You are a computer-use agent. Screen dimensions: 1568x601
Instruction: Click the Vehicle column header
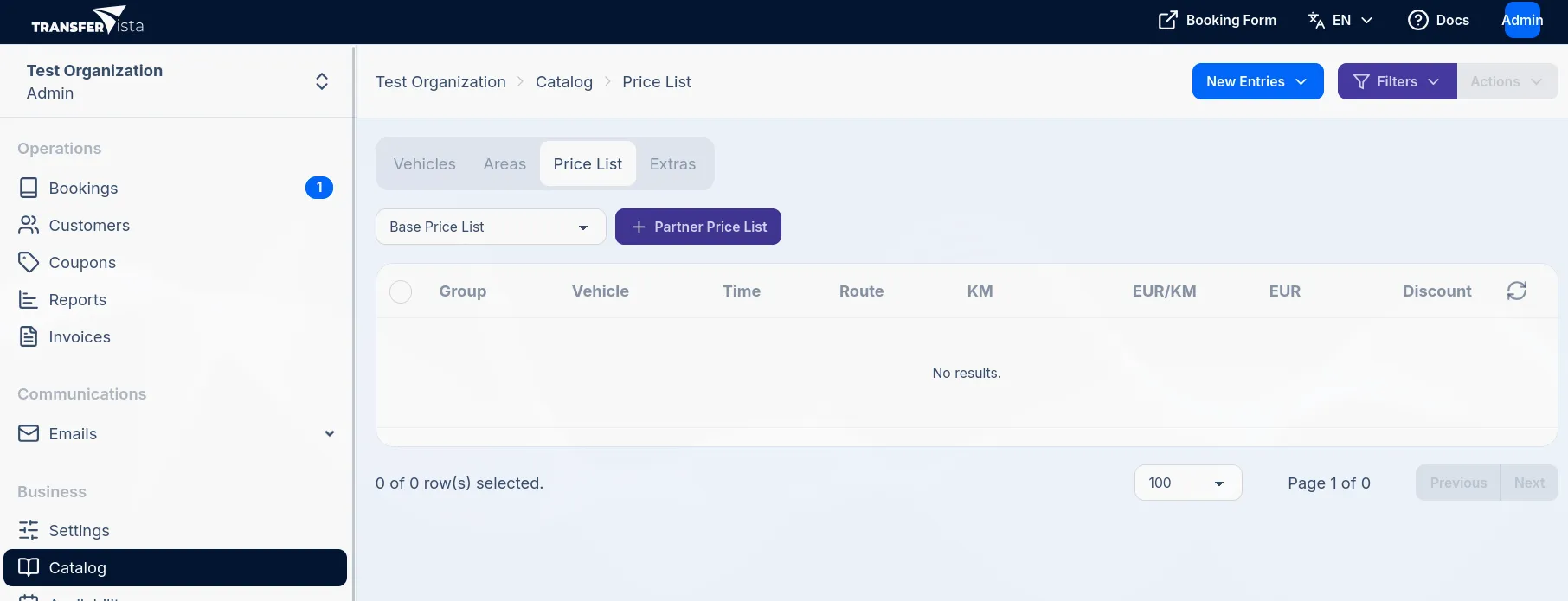point(601,291)
